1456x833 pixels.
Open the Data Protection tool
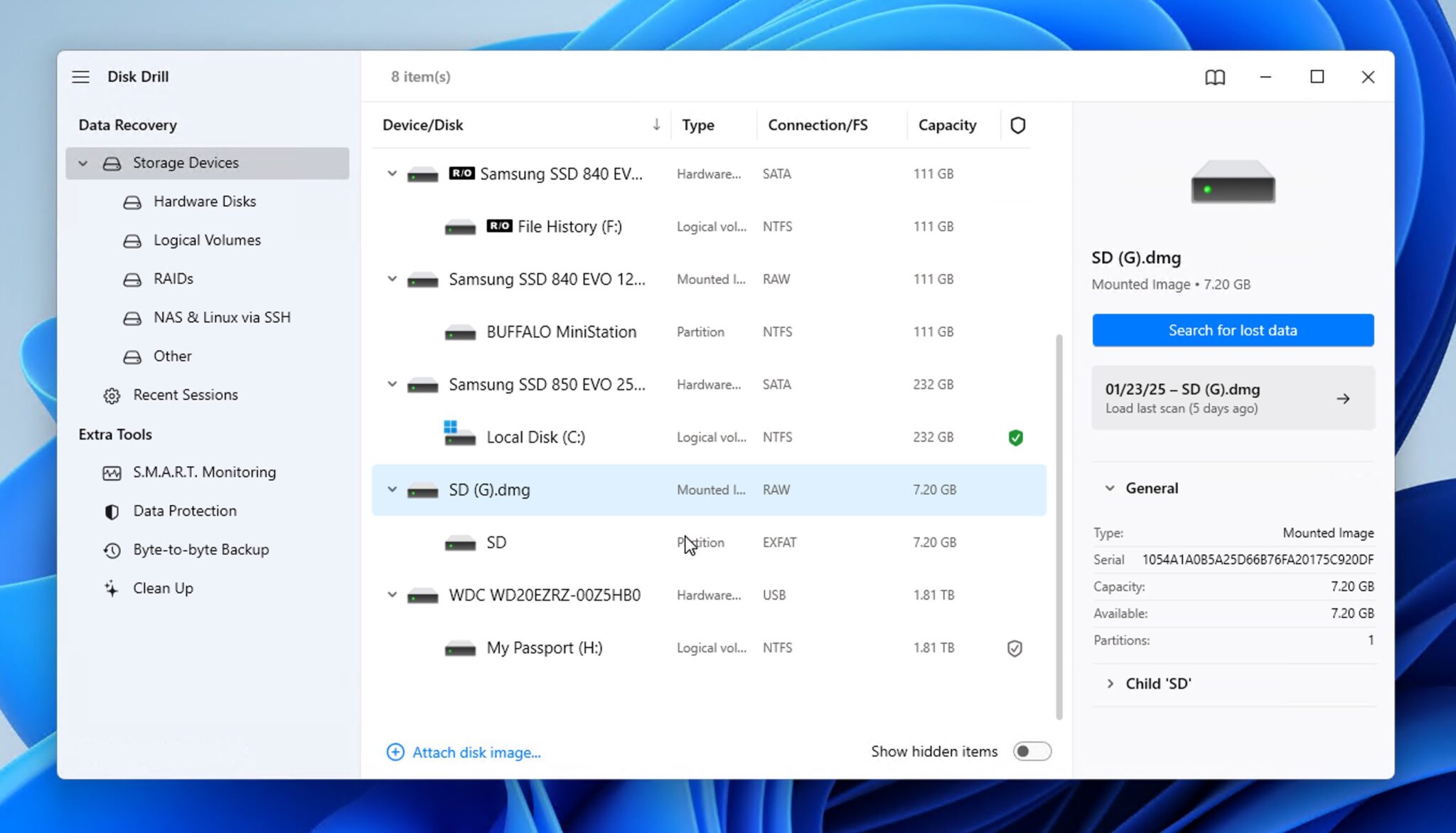pos(184,511)
